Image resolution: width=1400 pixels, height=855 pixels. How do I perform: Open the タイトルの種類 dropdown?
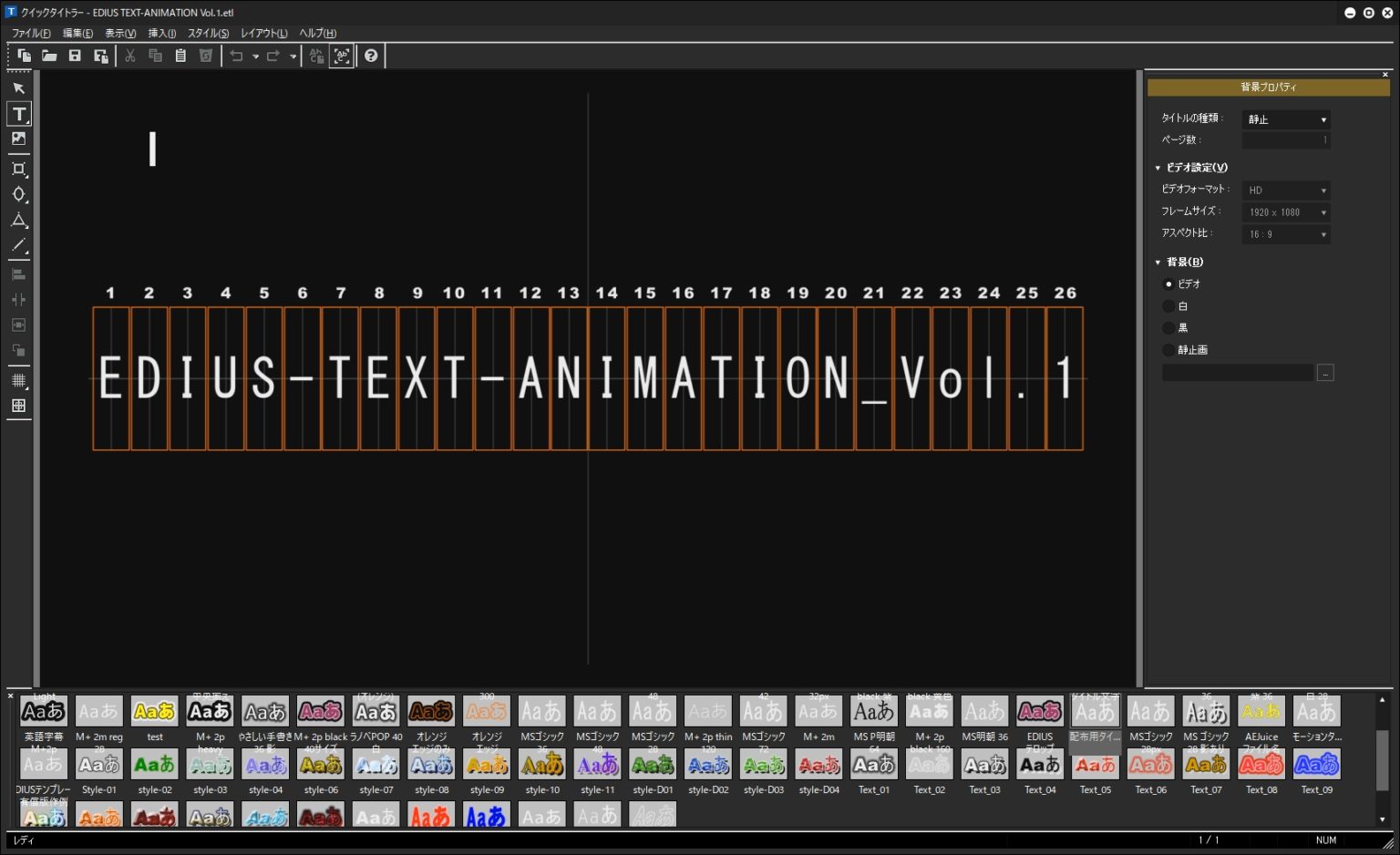pos(1286,119)
